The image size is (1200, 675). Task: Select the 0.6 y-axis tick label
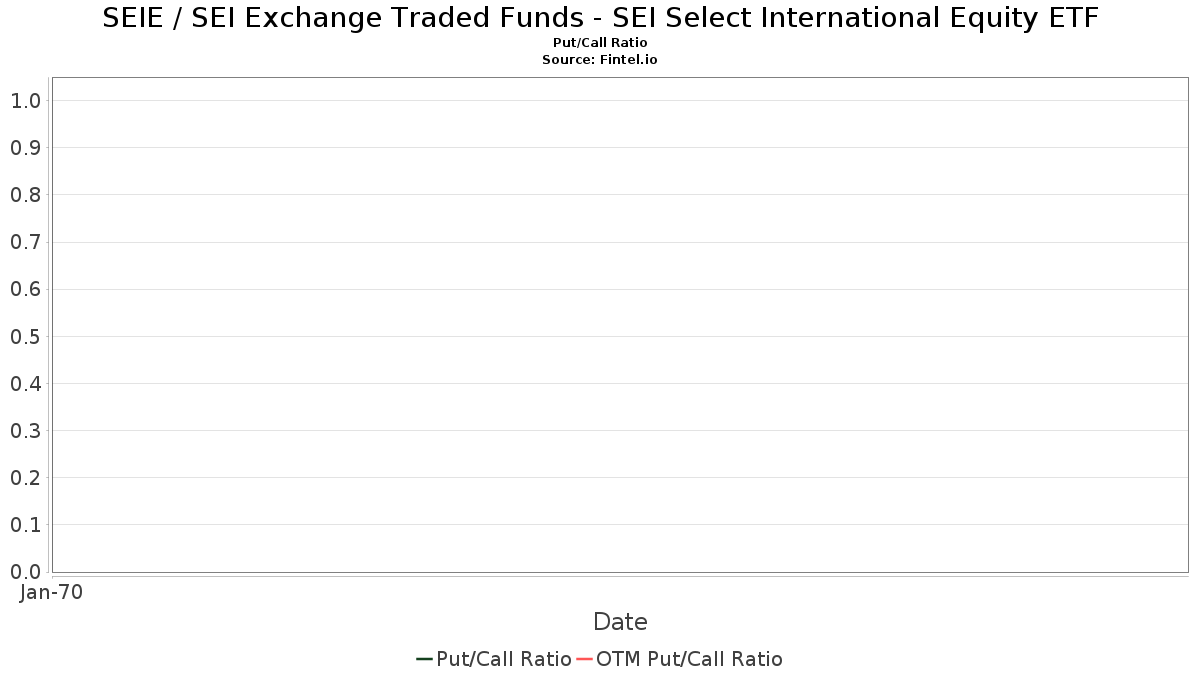click(x=25, y=290)
